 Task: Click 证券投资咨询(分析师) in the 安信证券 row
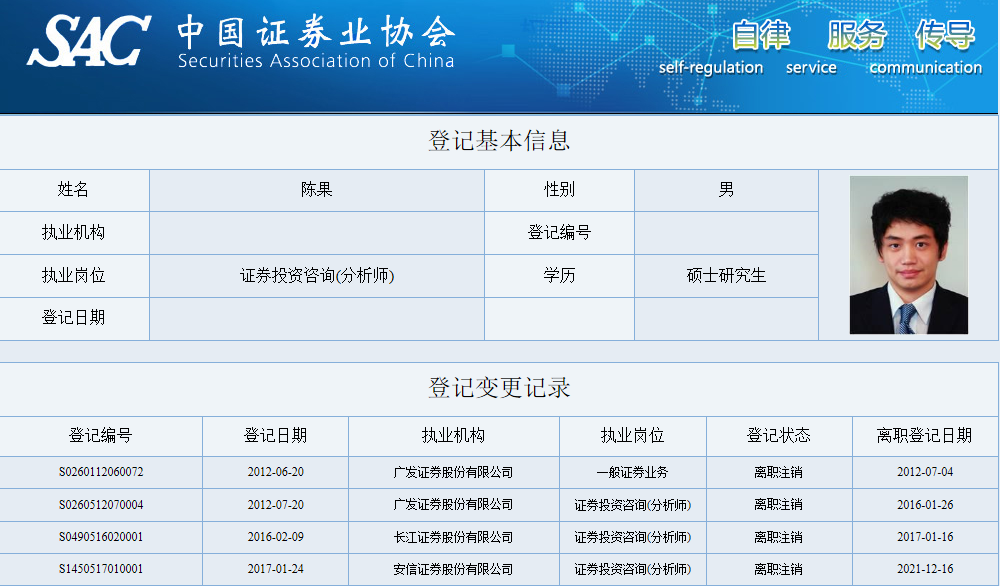click(x=633, y=569)
